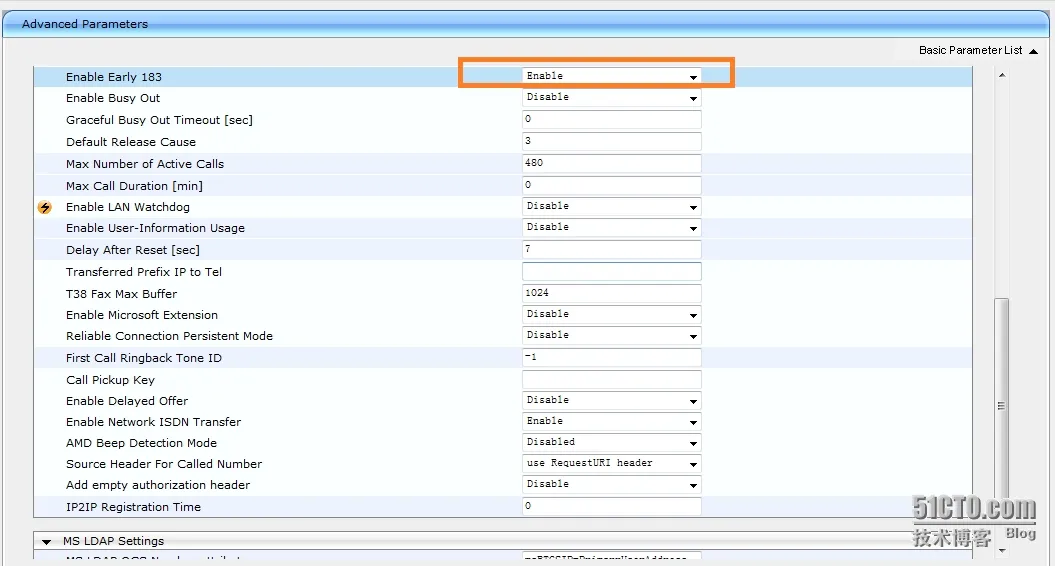Click the Enable Delayed Offer label
Screen dimensions: 1055x566
pyautogui.click(x=127, y=401)
